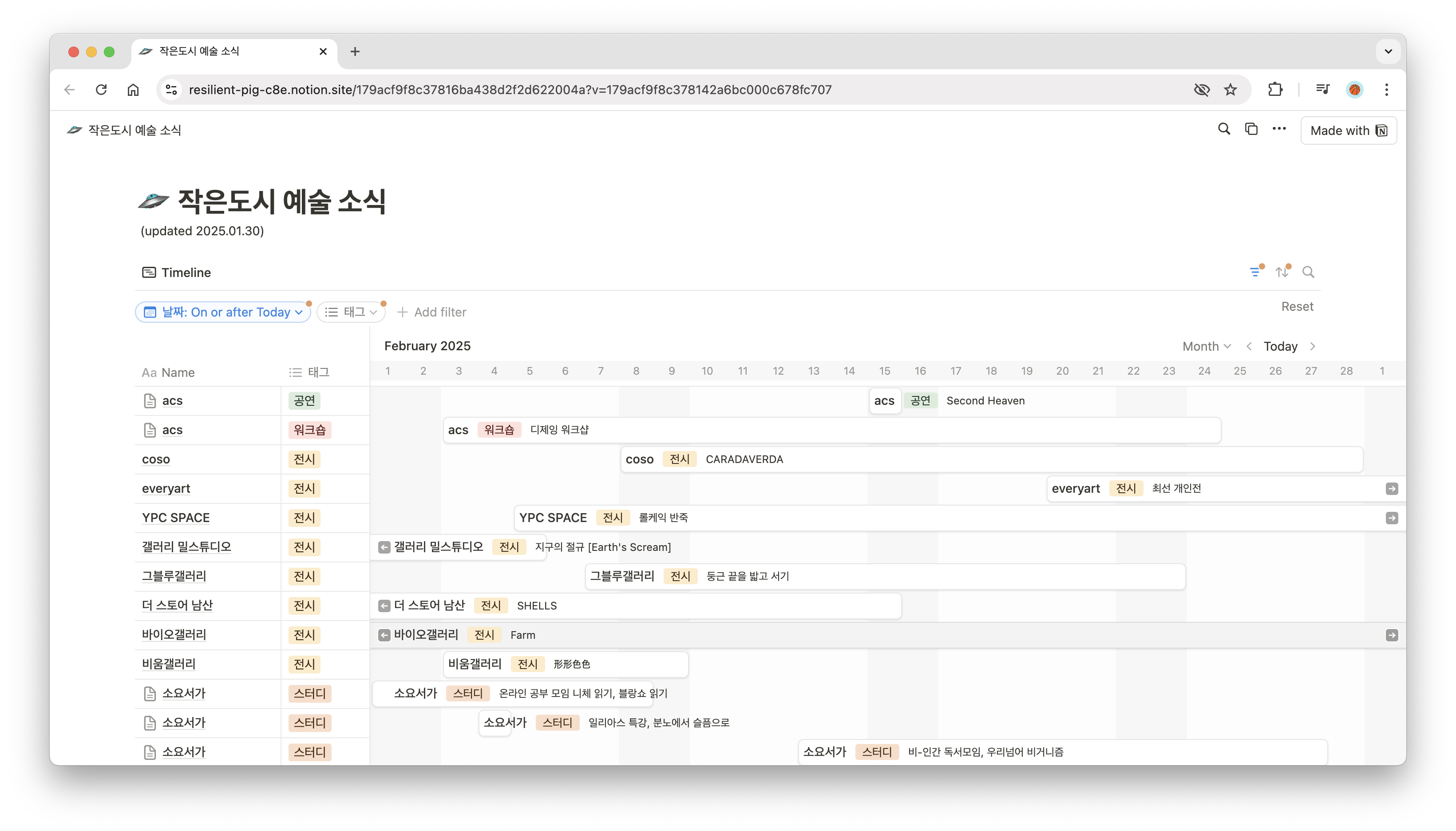Image resolution: width=1456 pixels, height=831 pixels.
Task: Open the acs 워크숍 row
Action: (x=172, y=430)
